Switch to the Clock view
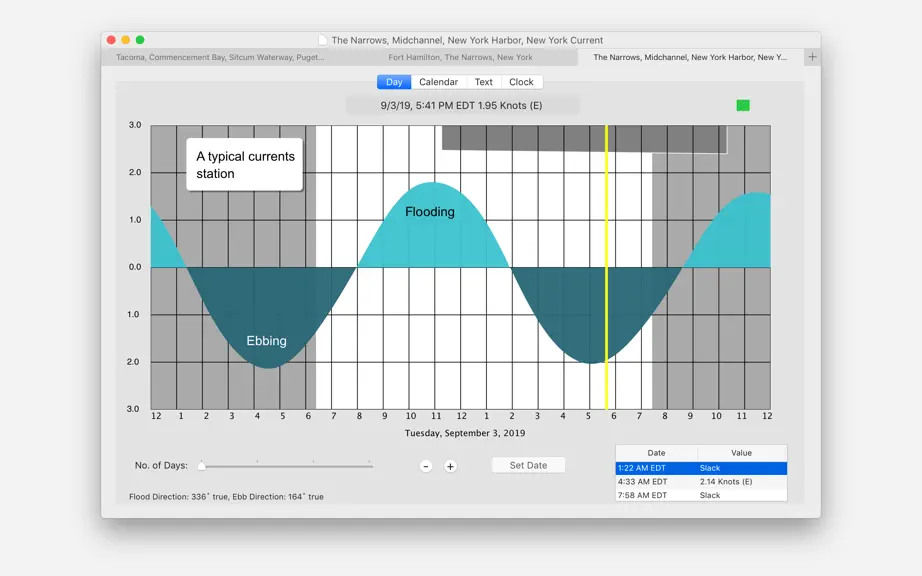Screen dimensions: 922x576 (521, 82)
